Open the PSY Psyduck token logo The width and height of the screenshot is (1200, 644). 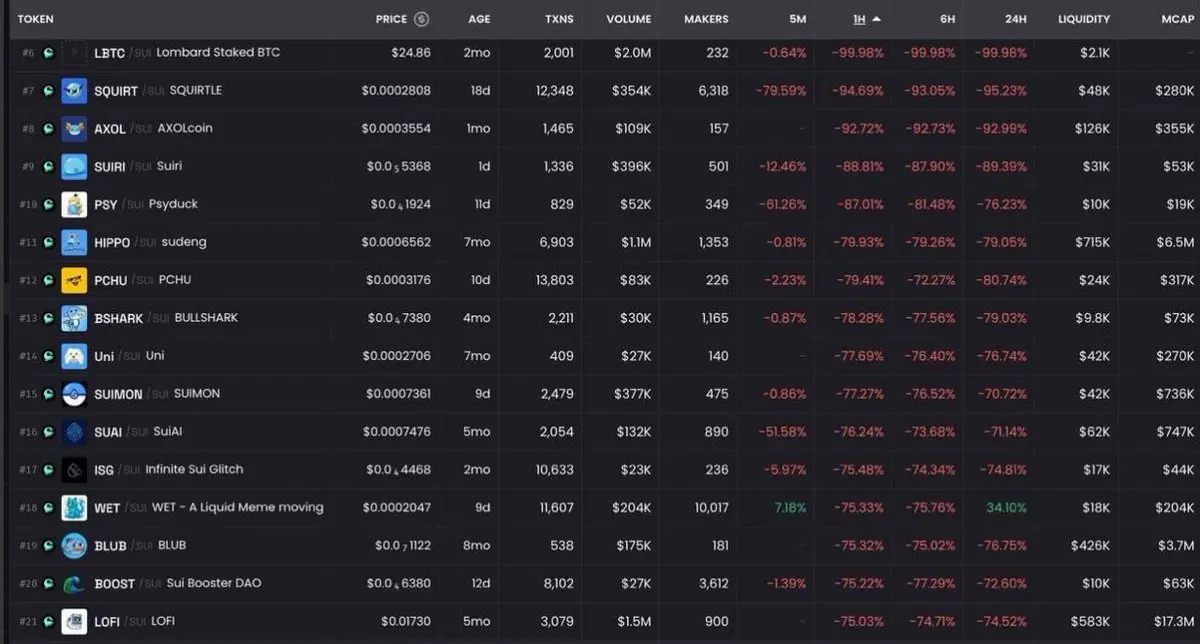coord(74,205)
